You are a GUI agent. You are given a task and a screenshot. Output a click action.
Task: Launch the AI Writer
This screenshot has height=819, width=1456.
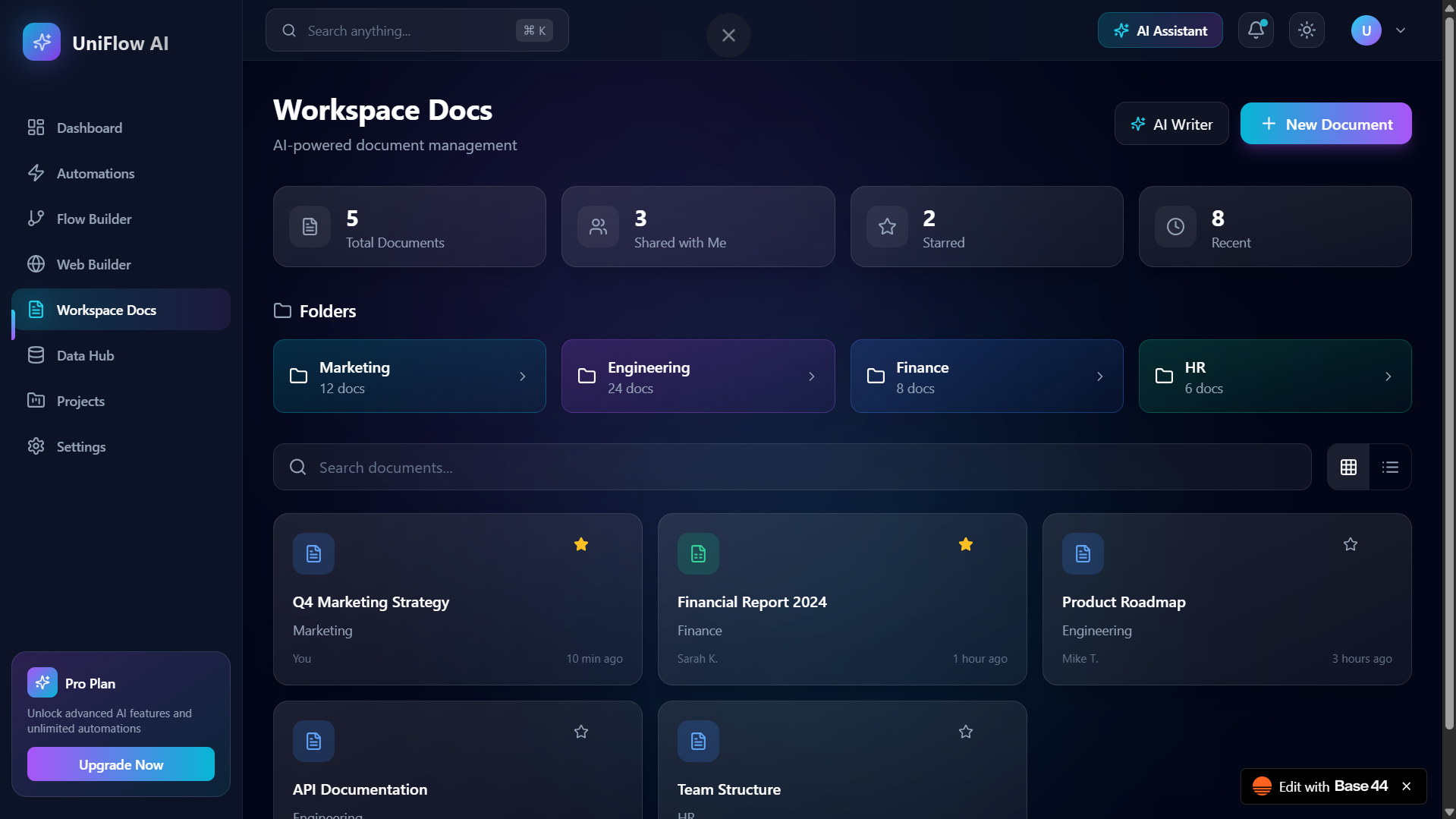pyautogui.click(x=1171, y=123)
